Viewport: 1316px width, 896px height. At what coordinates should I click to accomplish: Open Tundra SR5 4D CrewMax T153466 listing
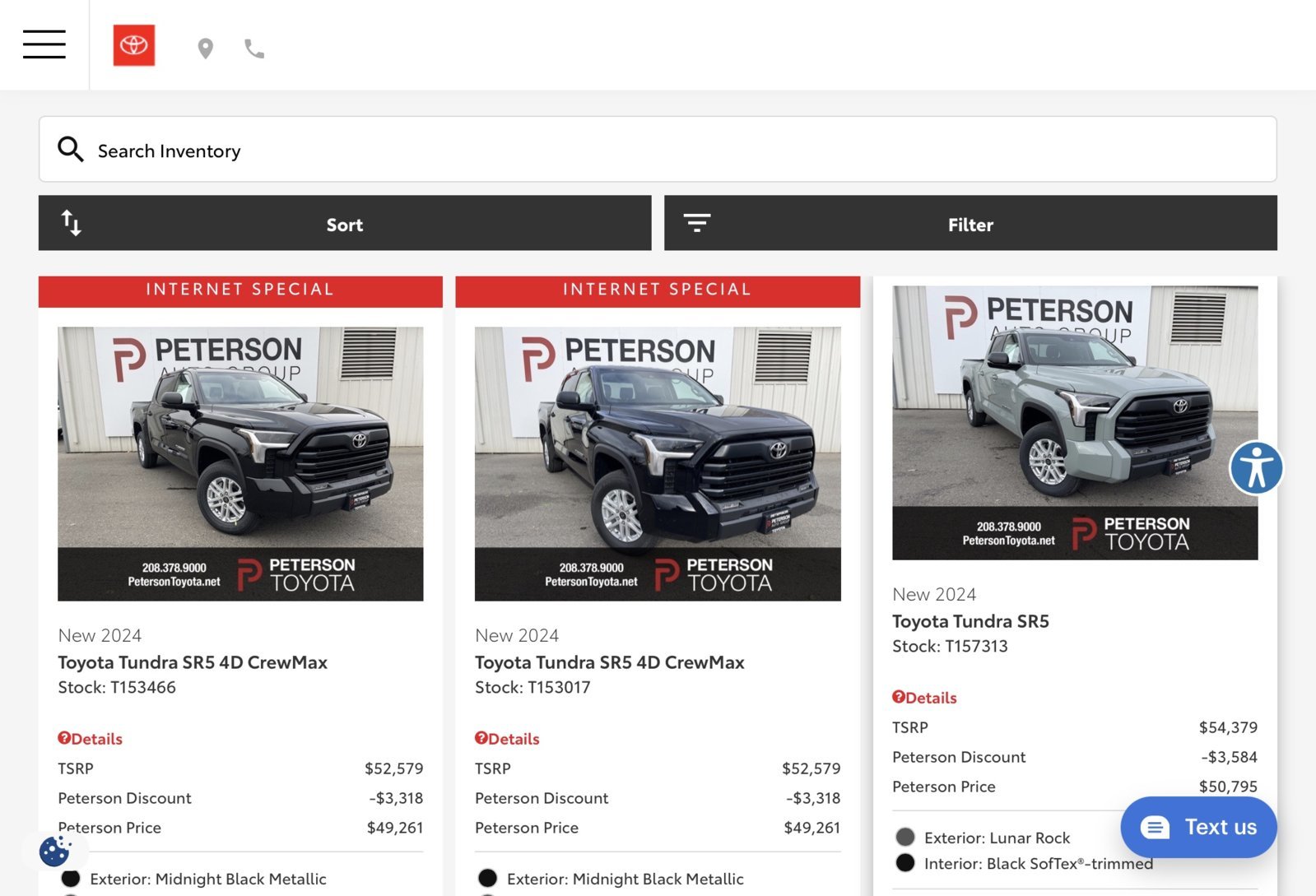tap(193, 662)
